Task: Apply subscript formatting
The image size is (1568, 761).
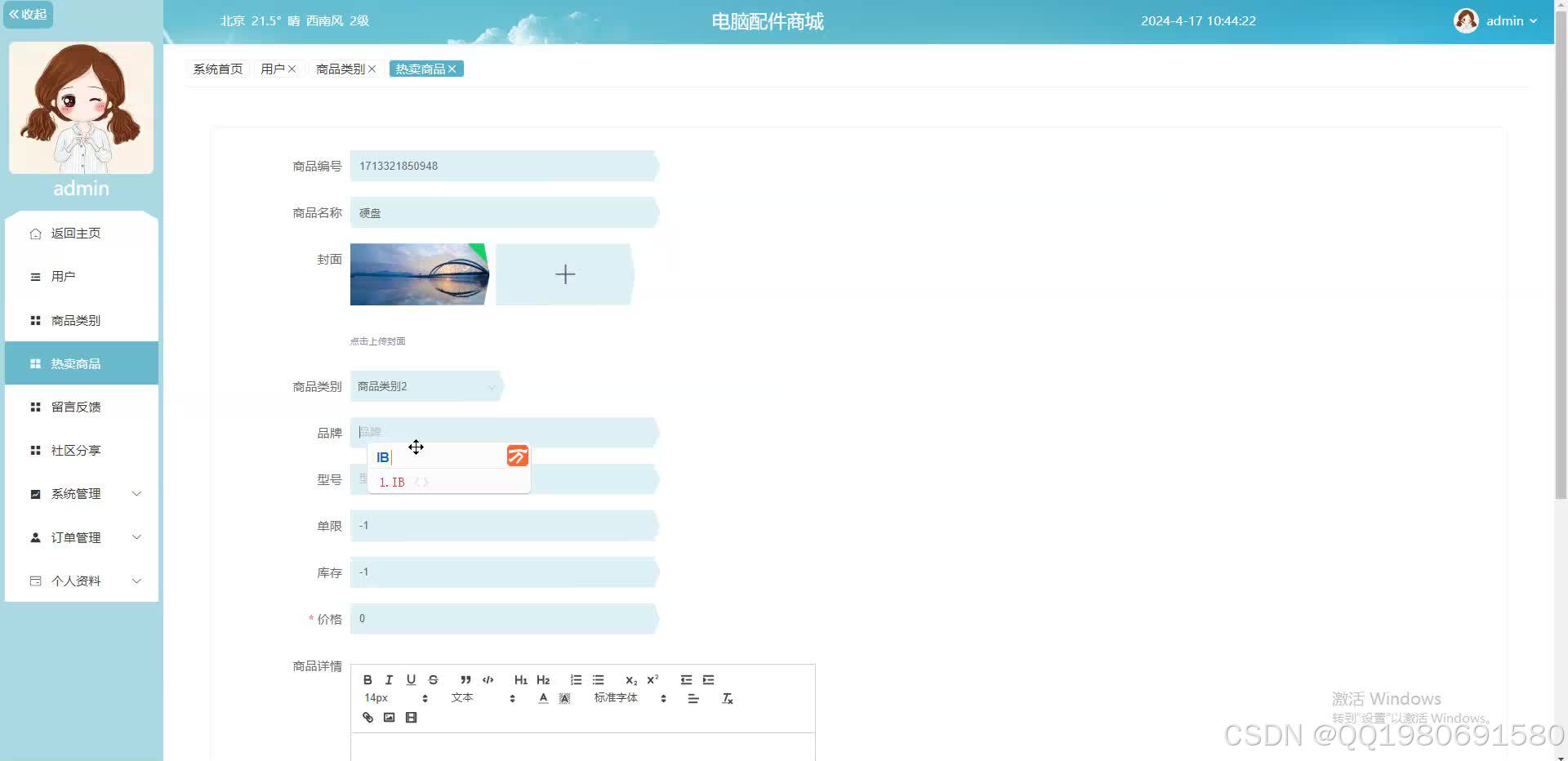Action: [630, 679]
